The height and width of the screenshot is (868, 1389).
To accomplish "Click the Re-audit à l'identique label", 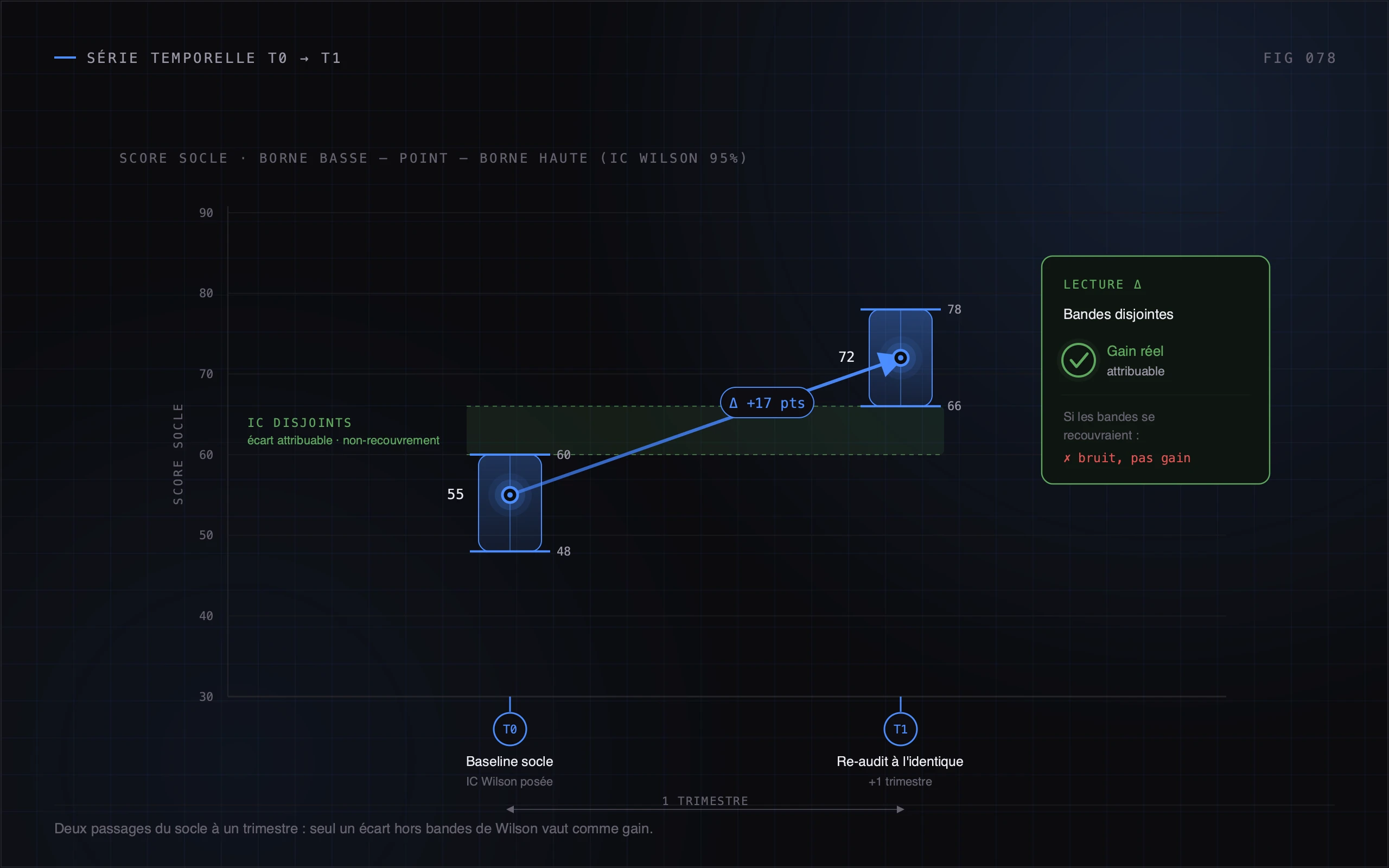I will [x=900, y=761].
